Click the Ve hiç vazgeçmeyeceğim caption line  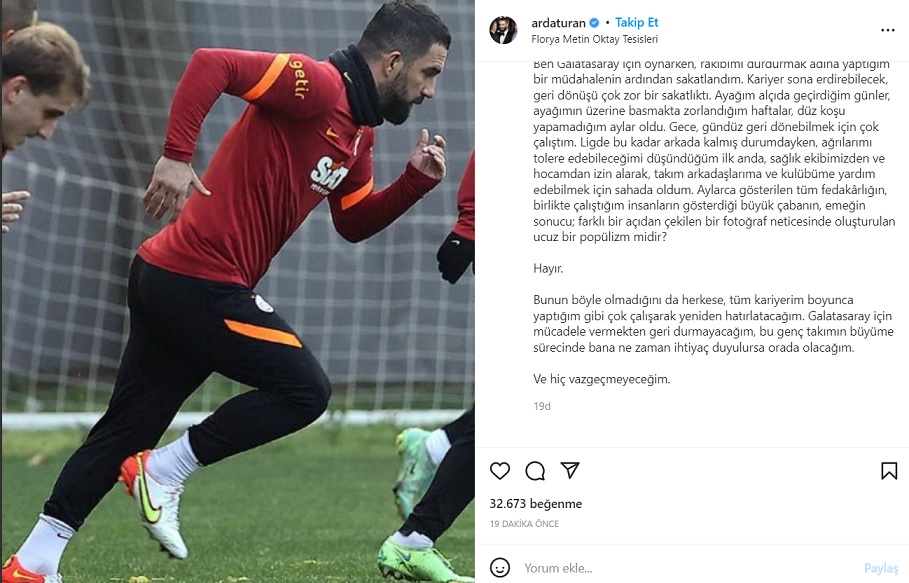601,379
